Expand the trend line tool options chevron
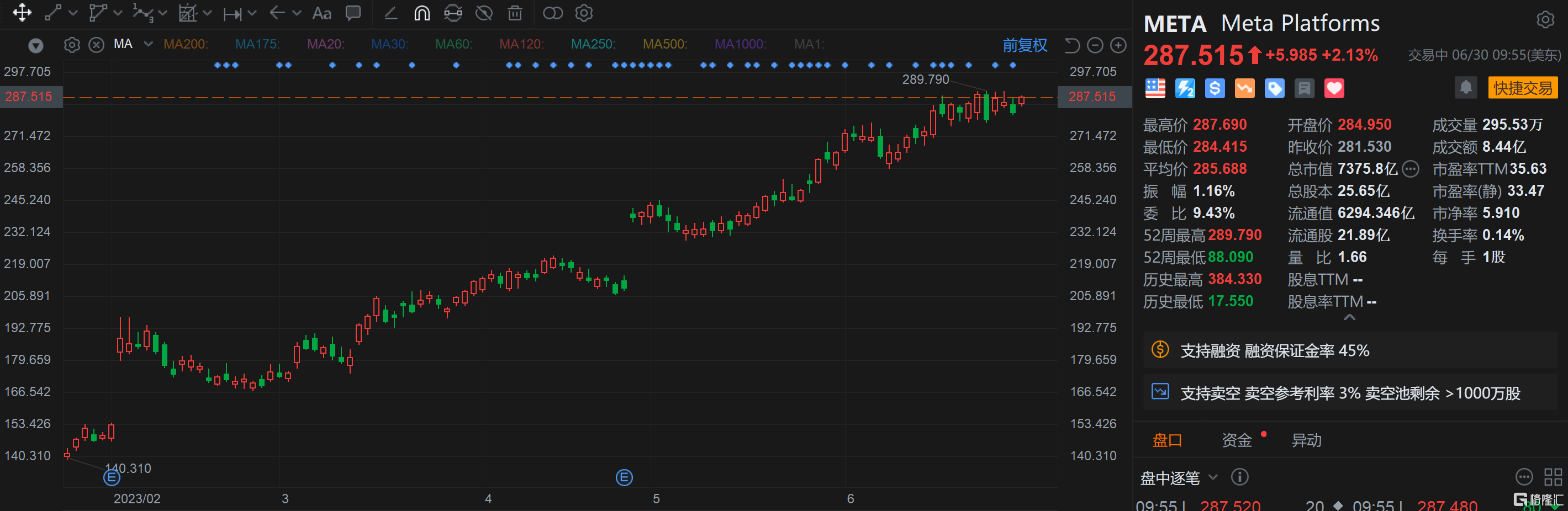Image resolution: width=1568 pixels, height=511 pixels. click(73, 13)
